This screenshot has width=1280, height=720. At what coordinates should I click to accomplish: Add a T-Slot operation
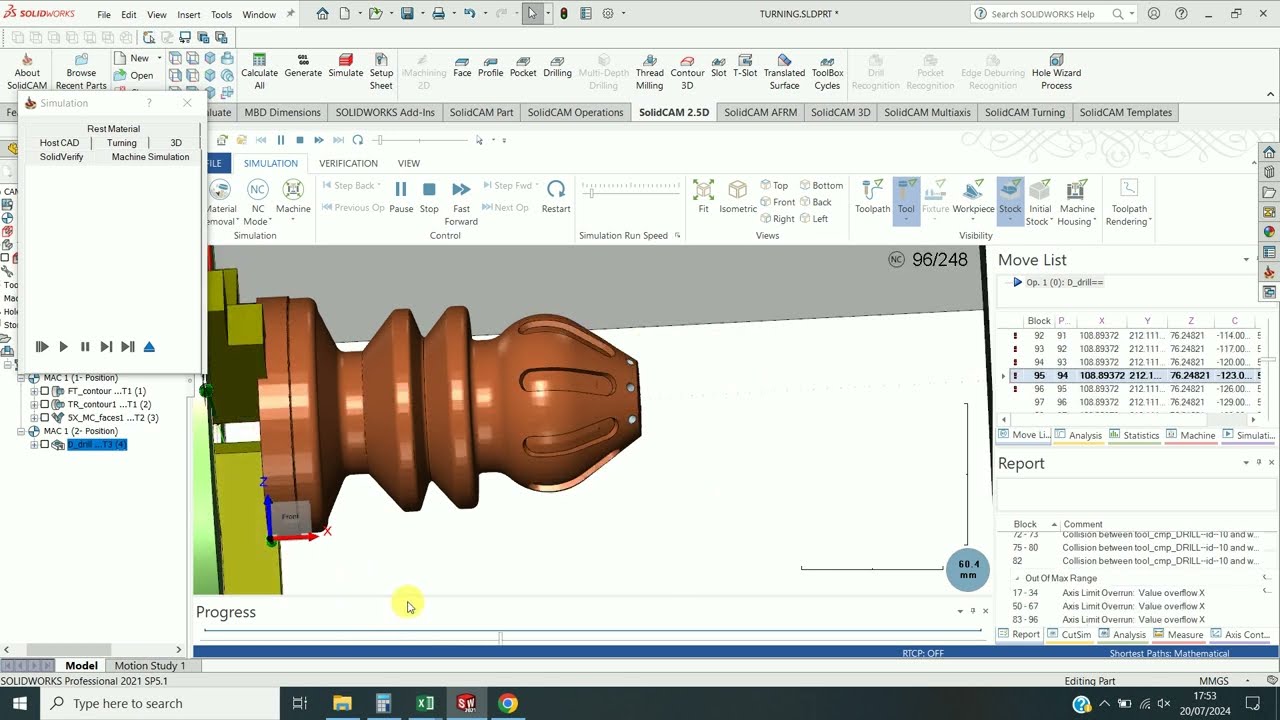[x=745, y=66]
